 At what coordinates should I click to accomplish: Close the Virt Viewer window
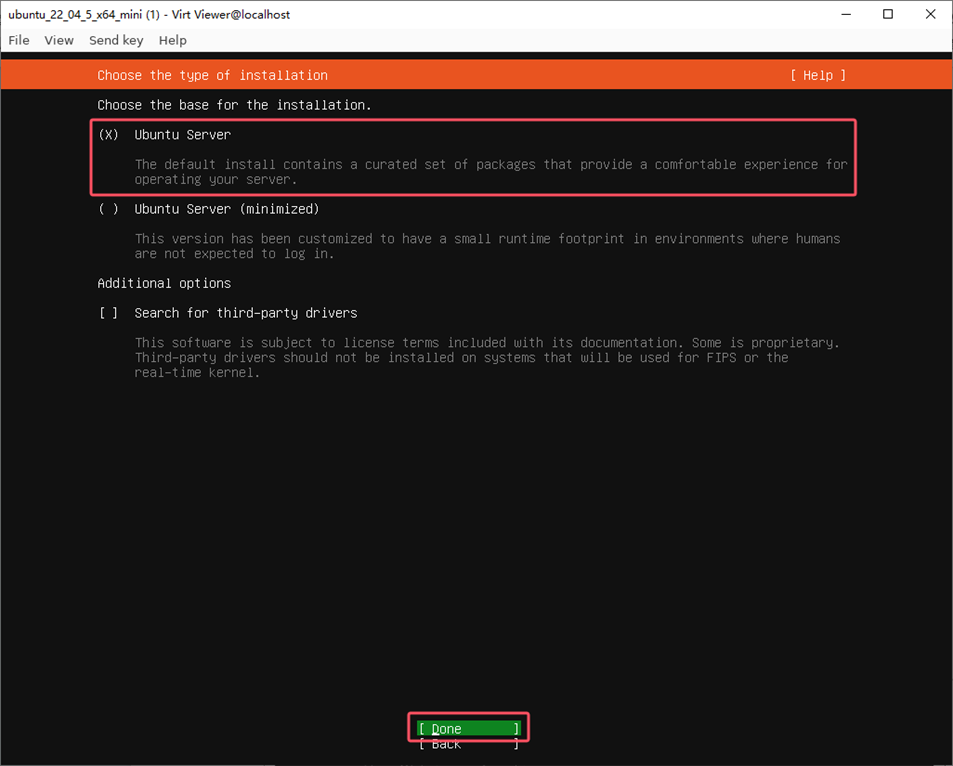pos(930,14)
